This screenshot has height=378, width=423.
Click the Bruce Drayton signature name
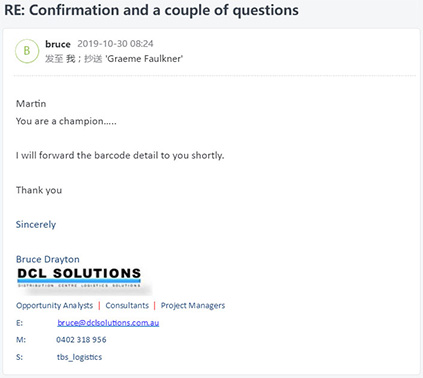click(48, 259)
